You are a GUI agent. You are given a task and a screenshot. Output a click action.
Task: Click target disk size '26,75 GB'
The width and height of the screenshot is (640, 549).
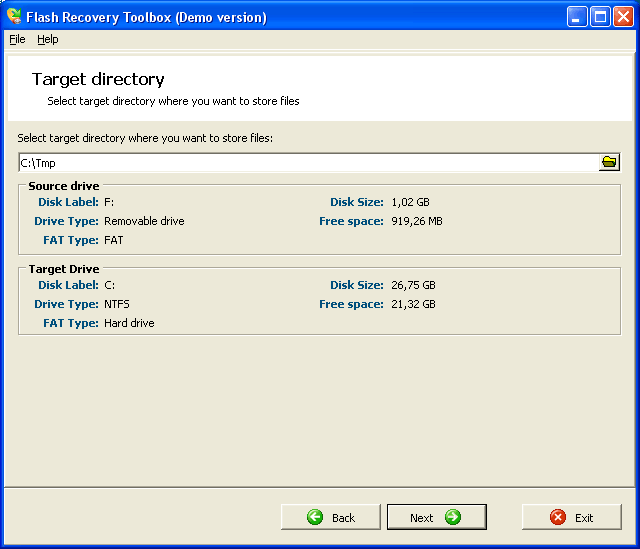pyautogui.click(x=413, y=285)
